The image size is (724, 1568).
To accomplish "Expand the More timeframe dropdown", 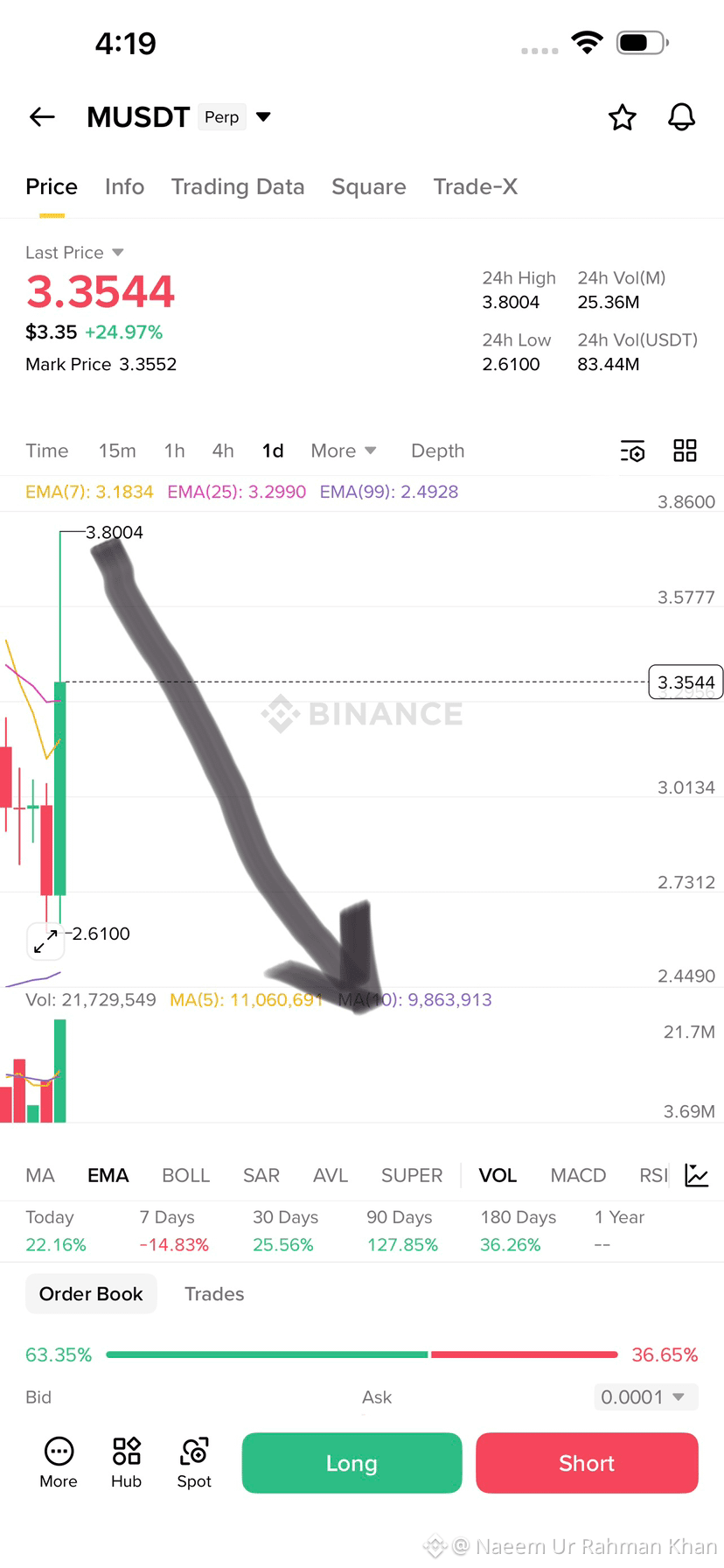I will (344, 451).
